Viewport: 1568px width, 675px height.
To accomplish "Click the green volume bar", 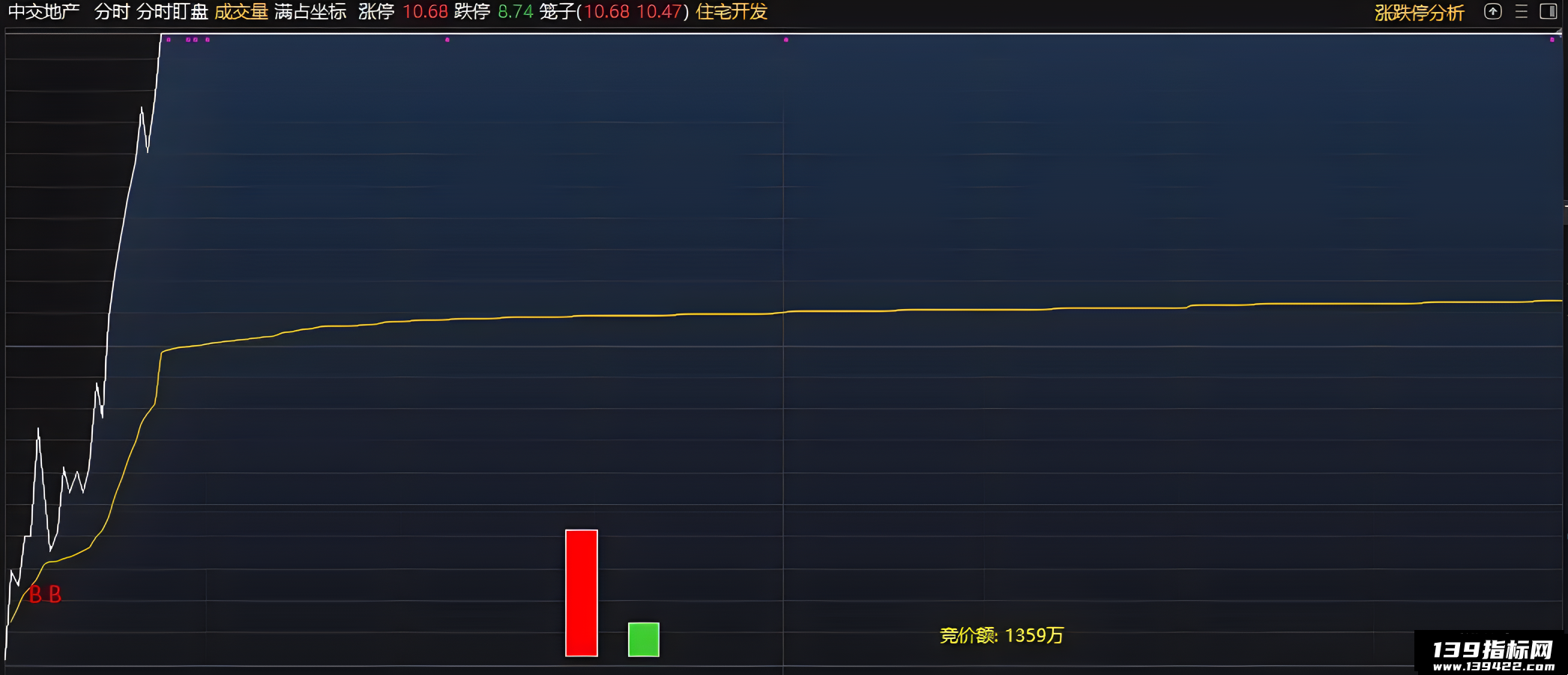I will [644, 640].
